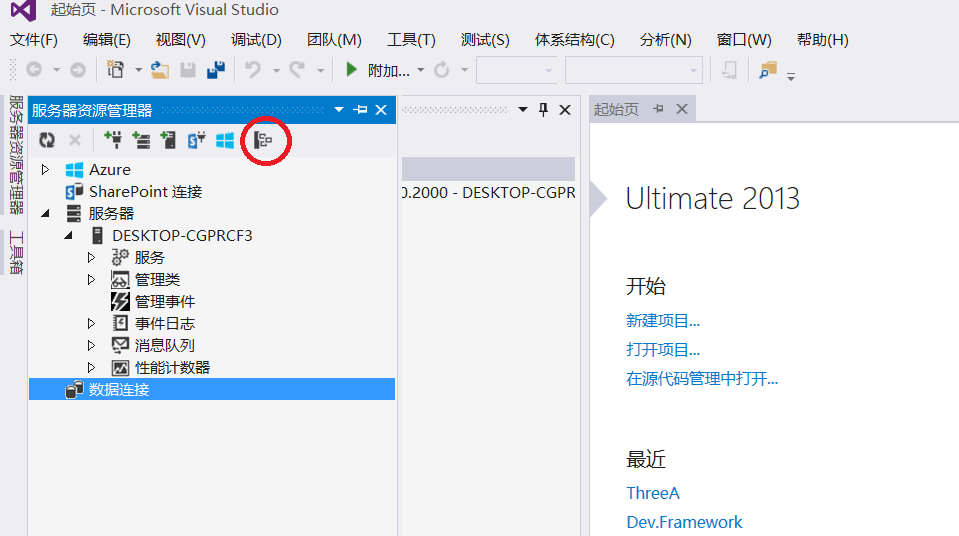Pin the 起始页 tab
Screen dimensions: 959x536
pyautogui.click(x=659, y=110)
